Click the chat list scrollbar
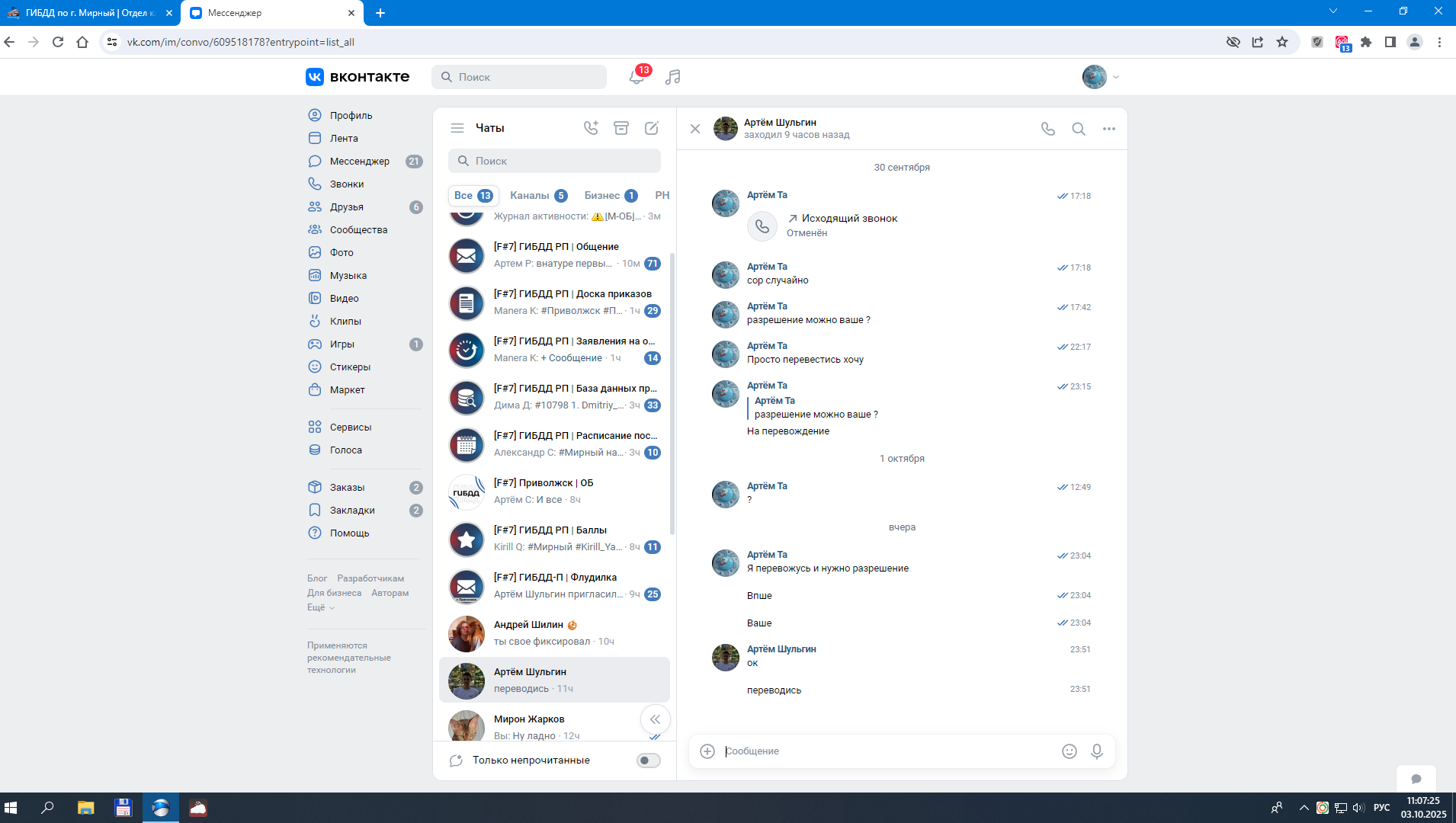 [672, 393]
